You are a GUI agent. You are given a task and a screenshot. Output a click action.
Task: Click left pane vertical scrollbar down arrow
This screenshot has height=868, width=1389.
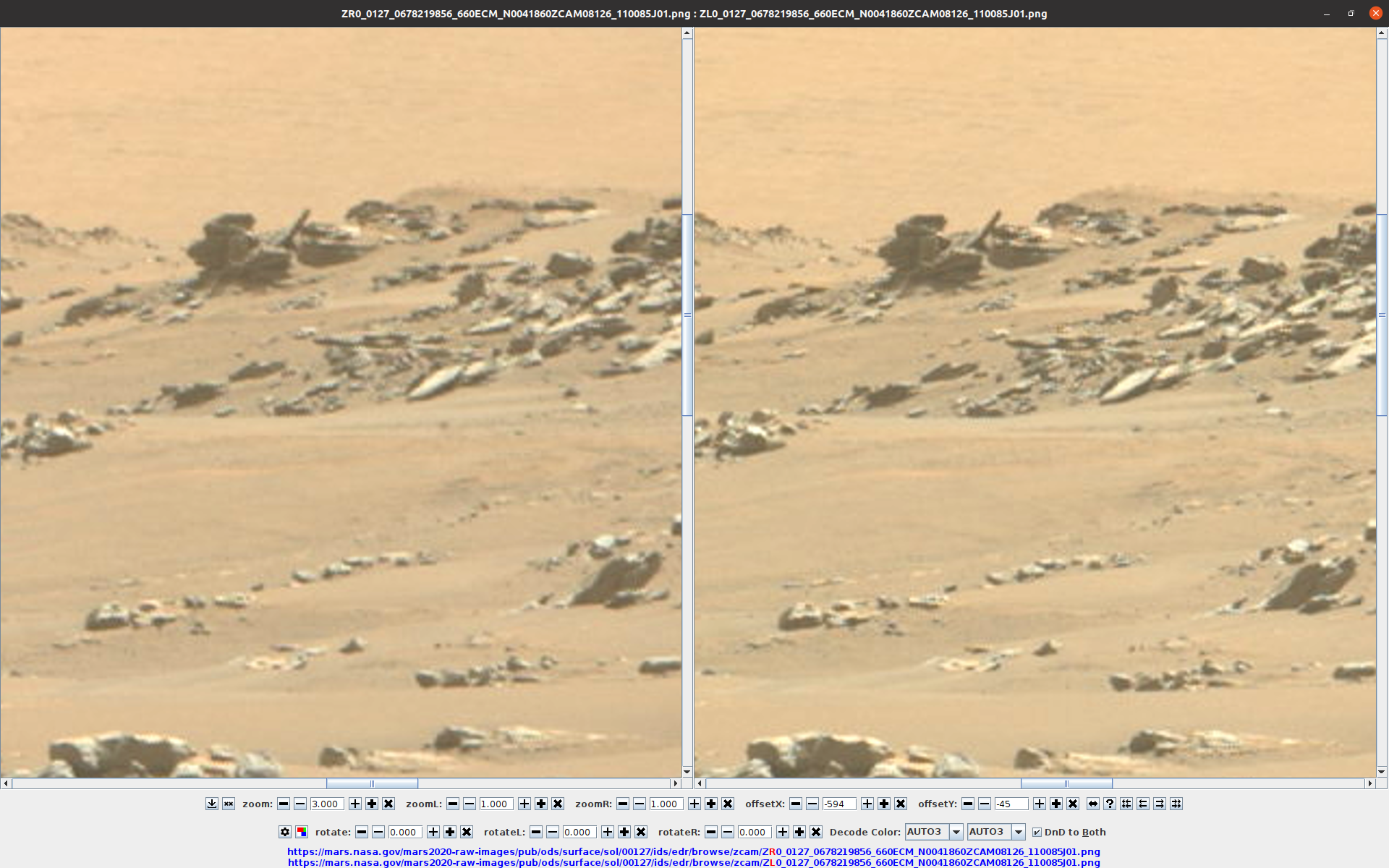(x=687, y=771)
